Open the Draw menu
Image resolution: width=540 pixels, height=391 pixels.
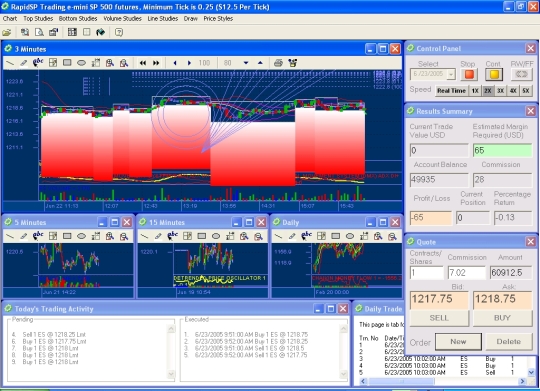pos(190,19)
